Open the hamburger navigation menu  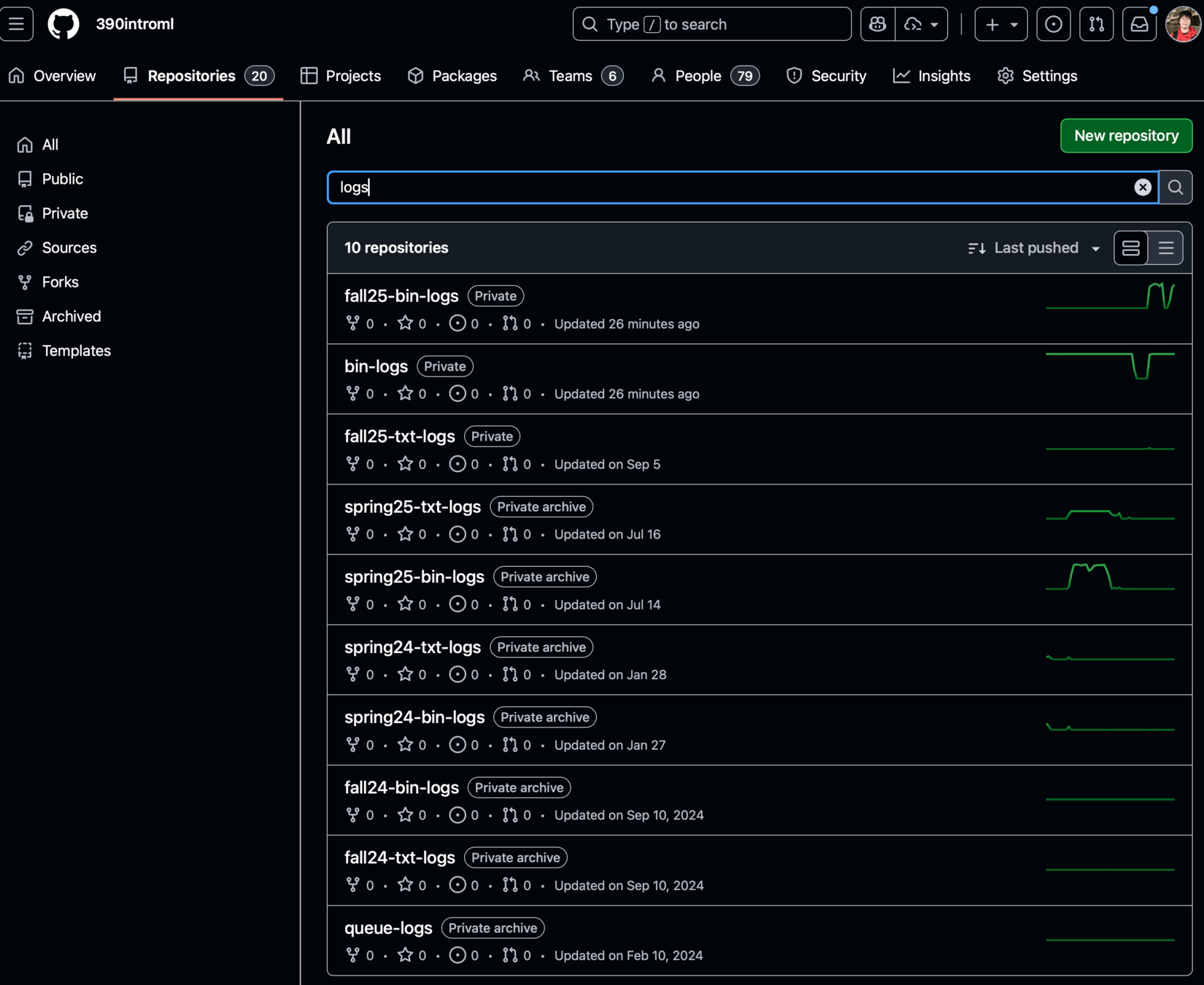(17, 24)
